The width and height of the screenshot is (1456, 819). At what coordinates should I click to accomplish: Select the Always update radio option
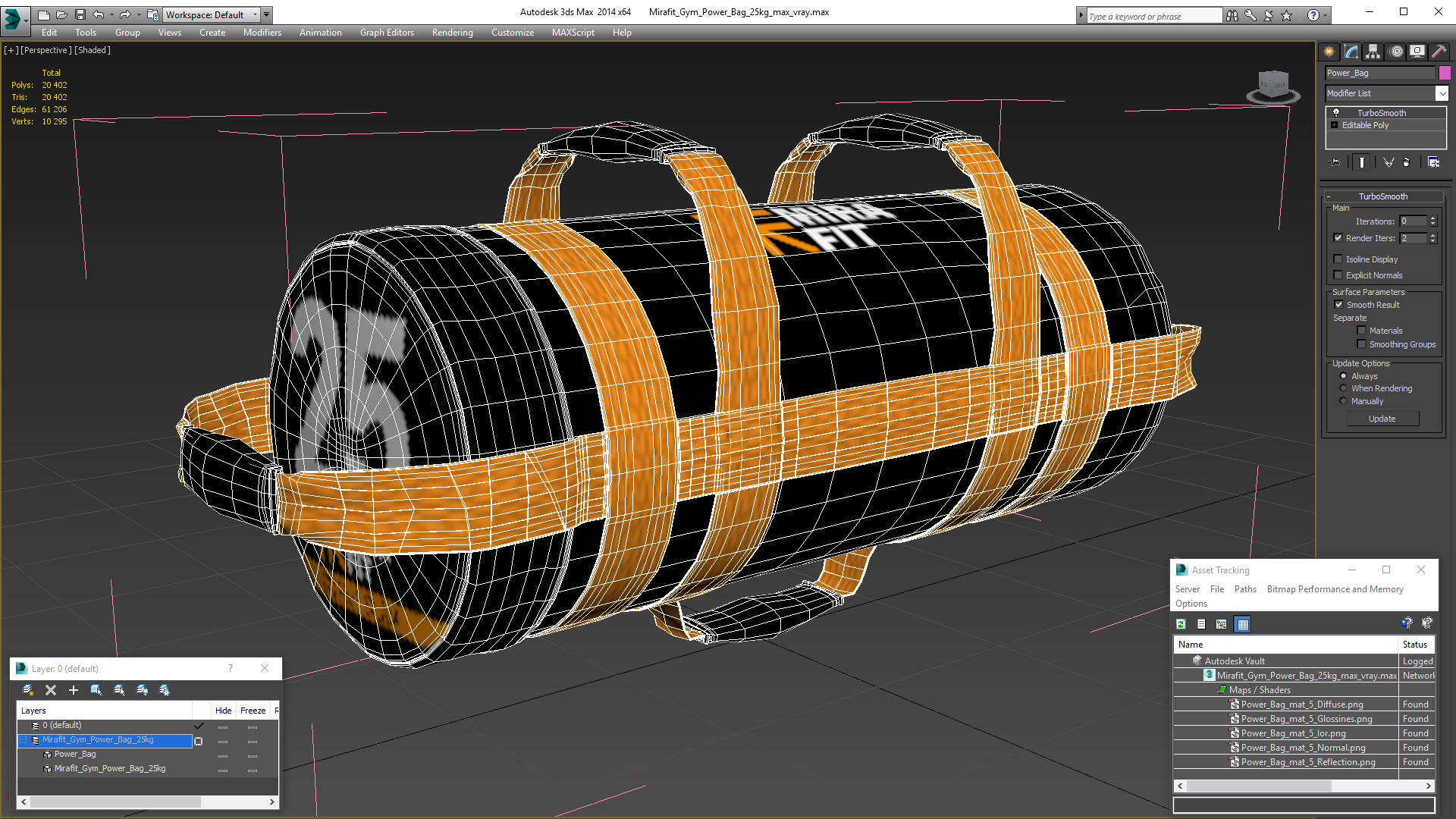tap(1344, 376)
